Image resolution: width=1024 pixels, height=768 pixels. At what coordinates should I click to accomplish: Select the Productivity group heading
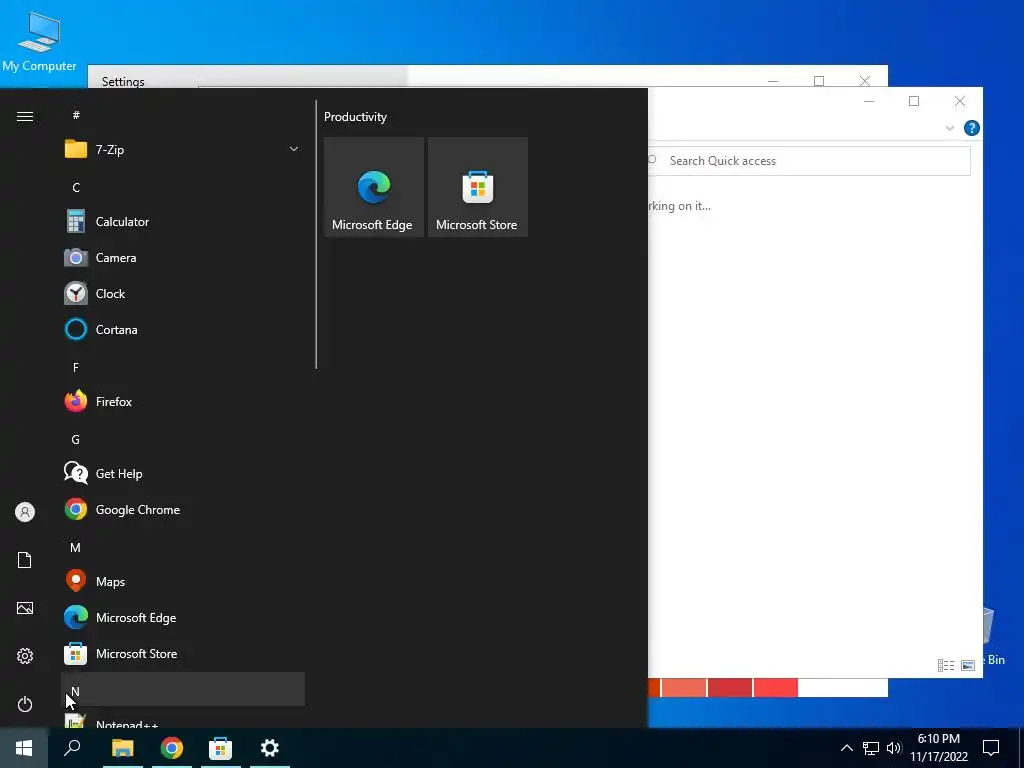point(355,117)
